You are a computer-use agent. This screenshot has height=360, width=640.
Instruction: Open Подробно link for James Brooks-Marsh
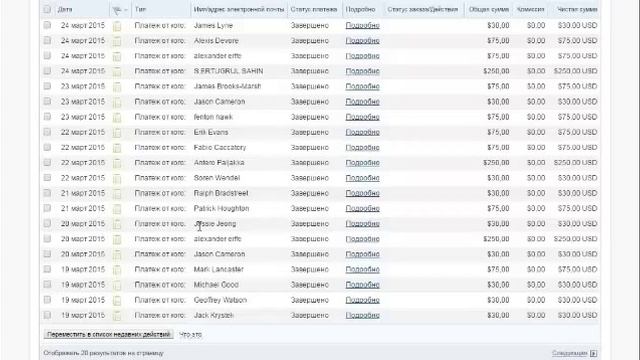pos(362,87)
